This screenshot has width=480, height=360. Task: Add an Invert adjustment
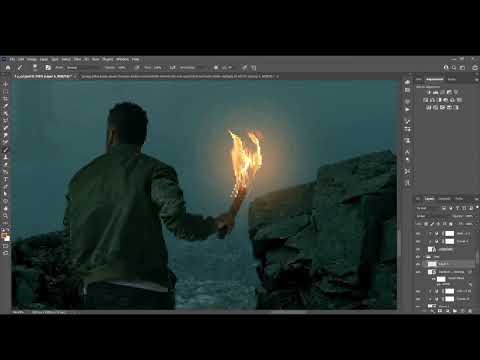tap(429, 108)
